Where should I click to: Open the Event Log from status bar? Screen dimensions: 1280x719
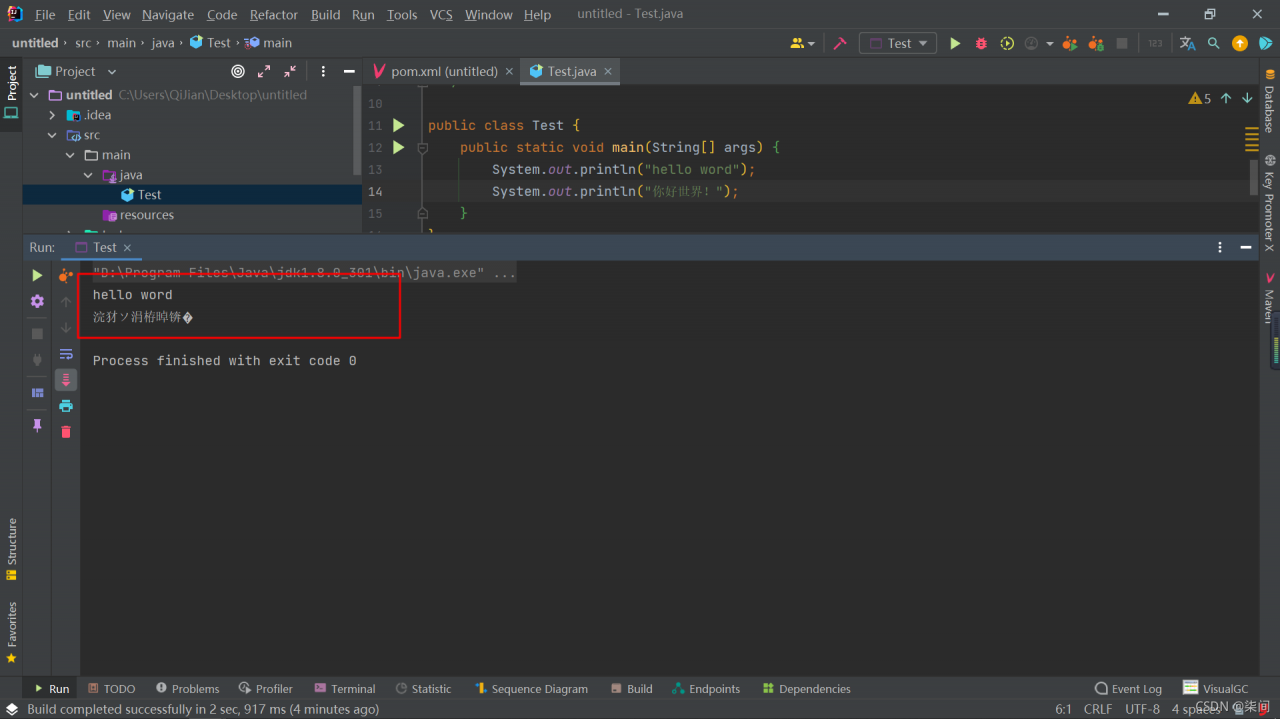[1128, 689]
